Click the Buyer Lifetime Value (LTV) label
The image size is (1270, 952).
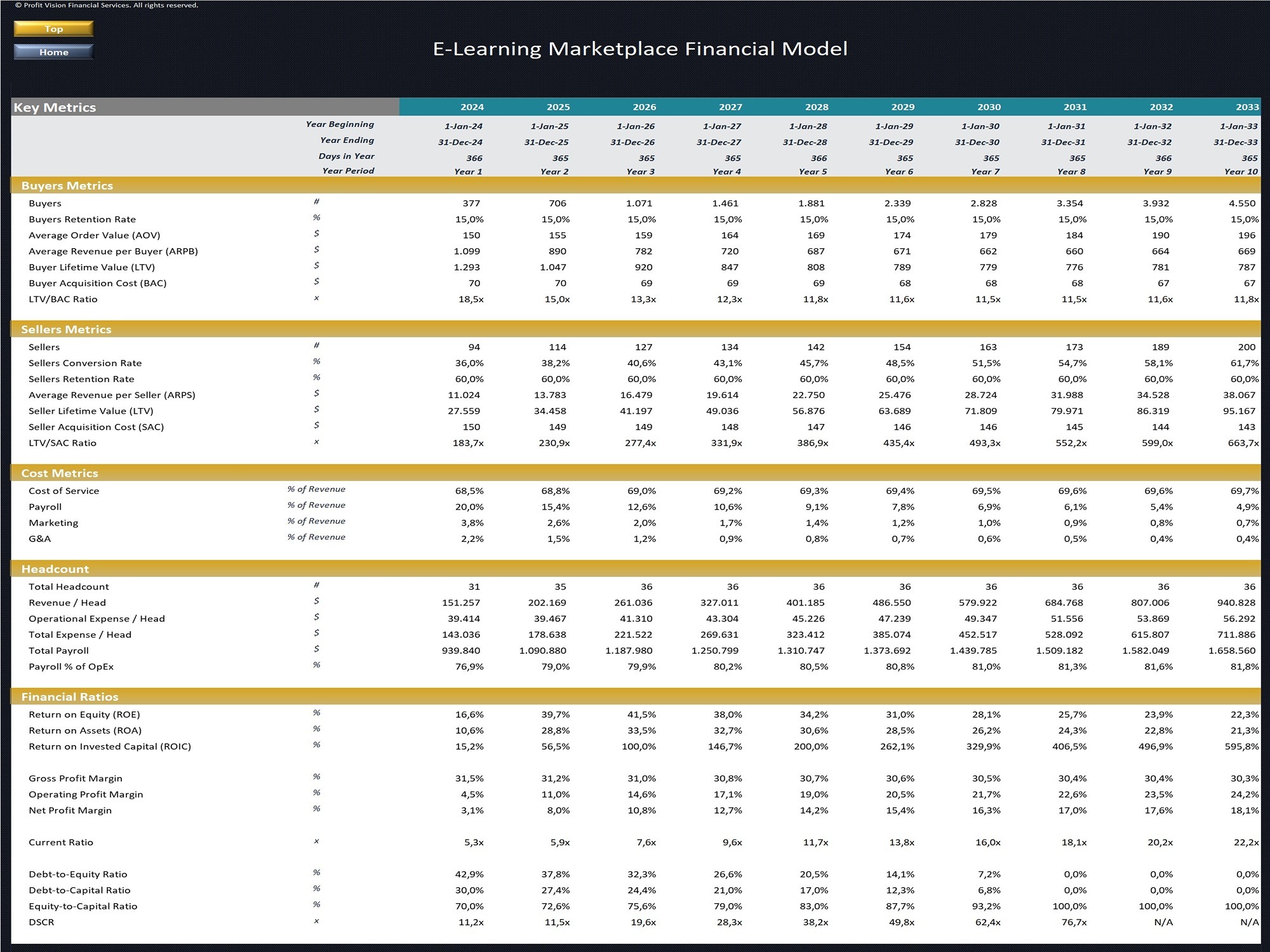[91, 267]
